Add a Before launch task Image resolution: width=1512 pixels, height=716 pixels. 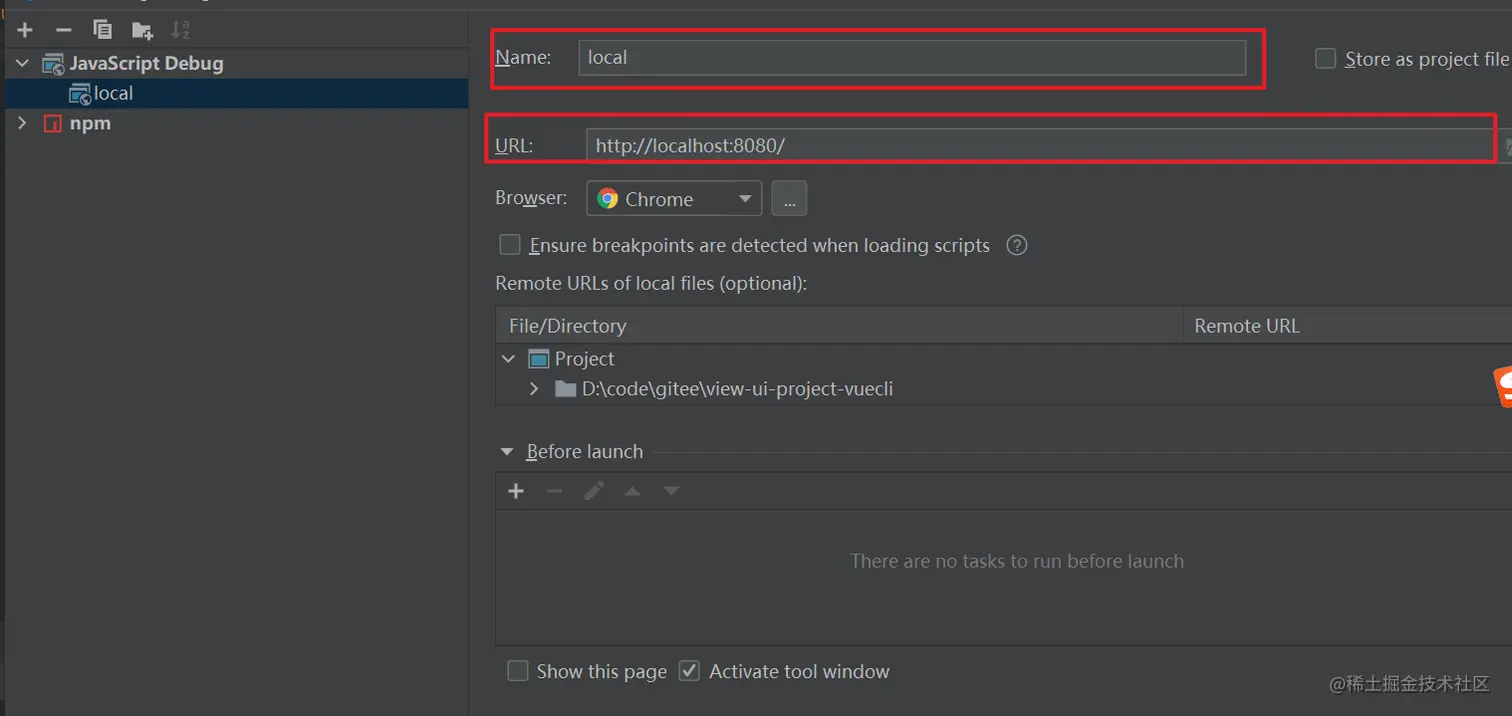516,491
